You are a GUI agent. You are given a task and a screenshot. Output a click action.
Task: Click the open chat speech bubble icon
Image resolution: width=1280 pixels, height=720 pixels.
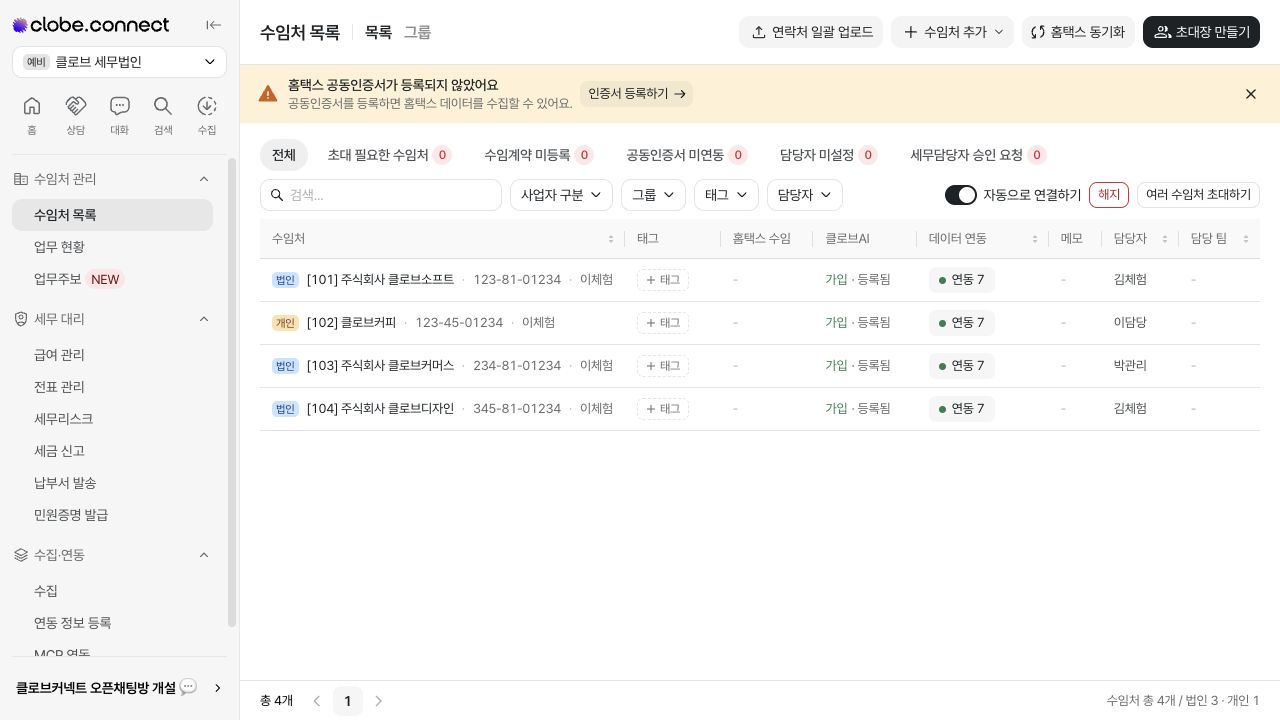(x=188, y=687)
